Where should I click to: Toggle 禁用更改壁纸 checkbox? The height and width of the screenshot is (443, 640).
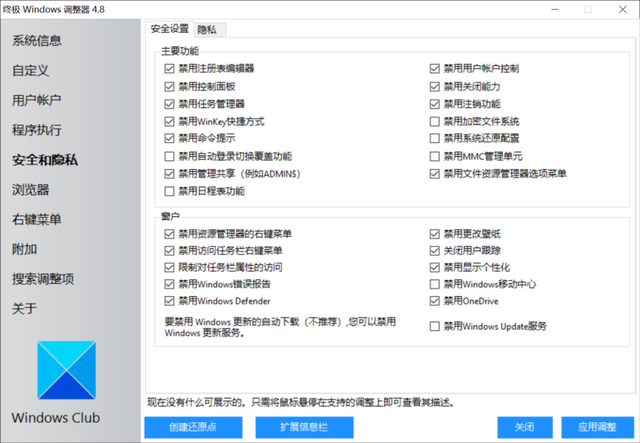tap(435, 234)
